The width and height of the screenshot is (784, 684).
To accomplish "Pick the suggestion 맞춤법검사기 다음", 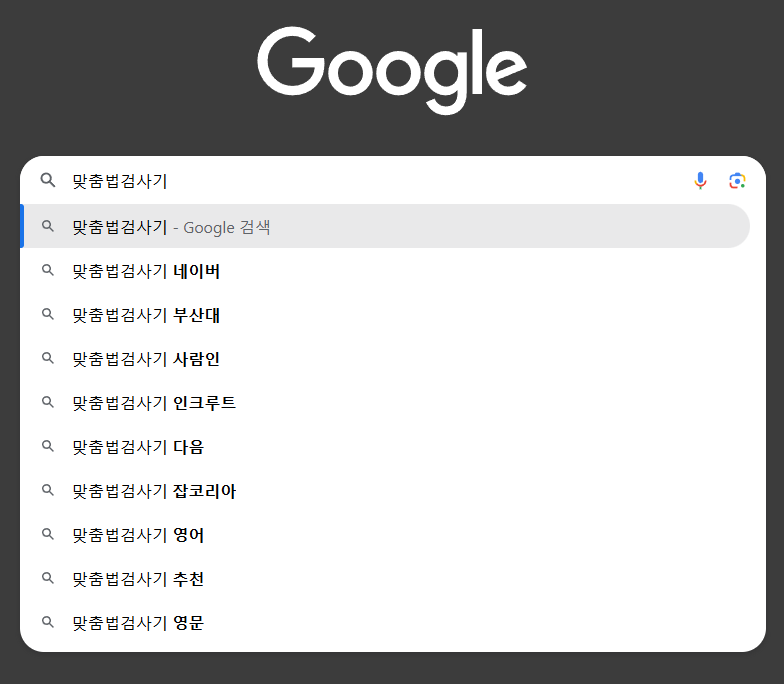I will point(385,446).
